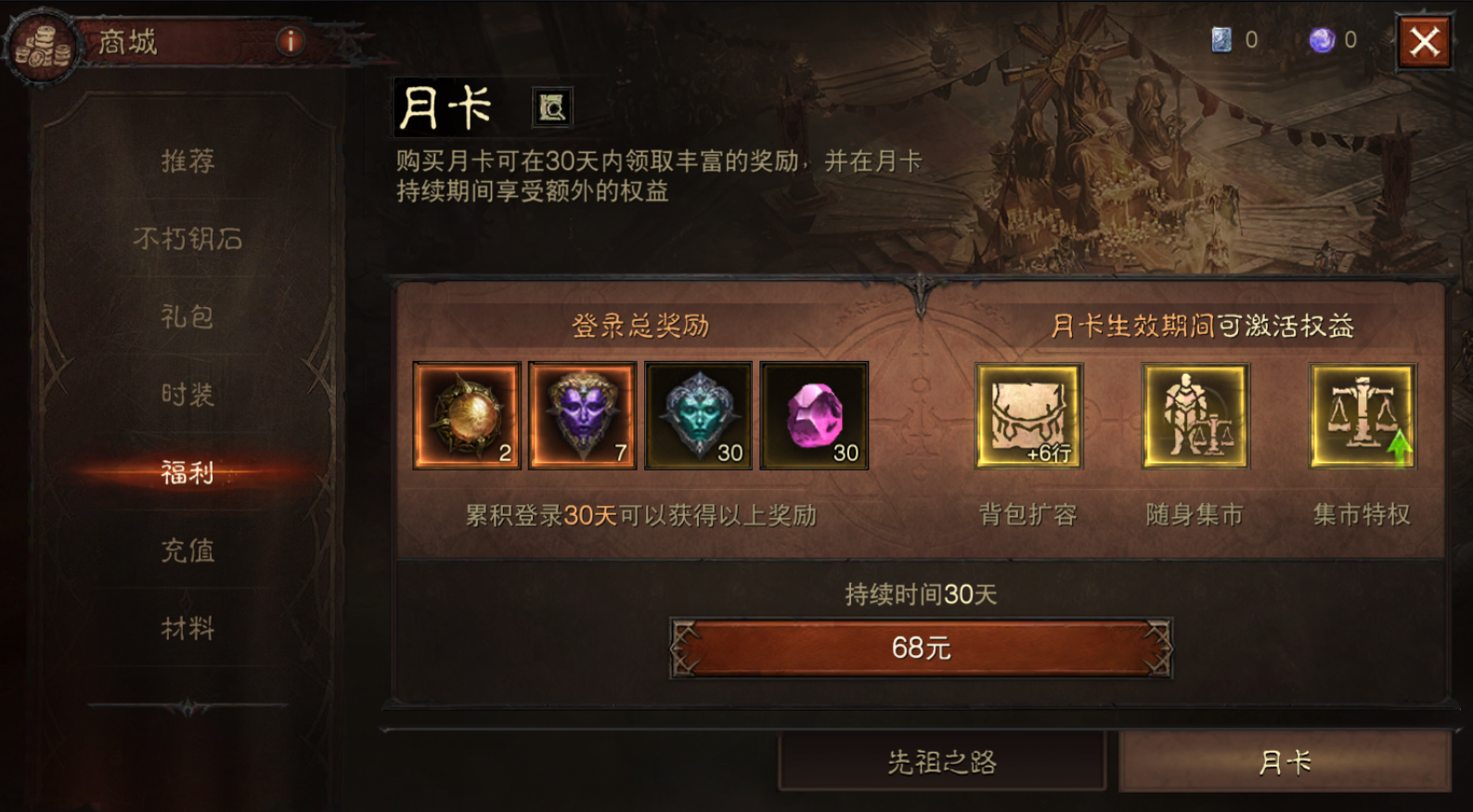View the 背包扩容 privilege icon
Viewport: 1473px width, 812px height.
1028,415
